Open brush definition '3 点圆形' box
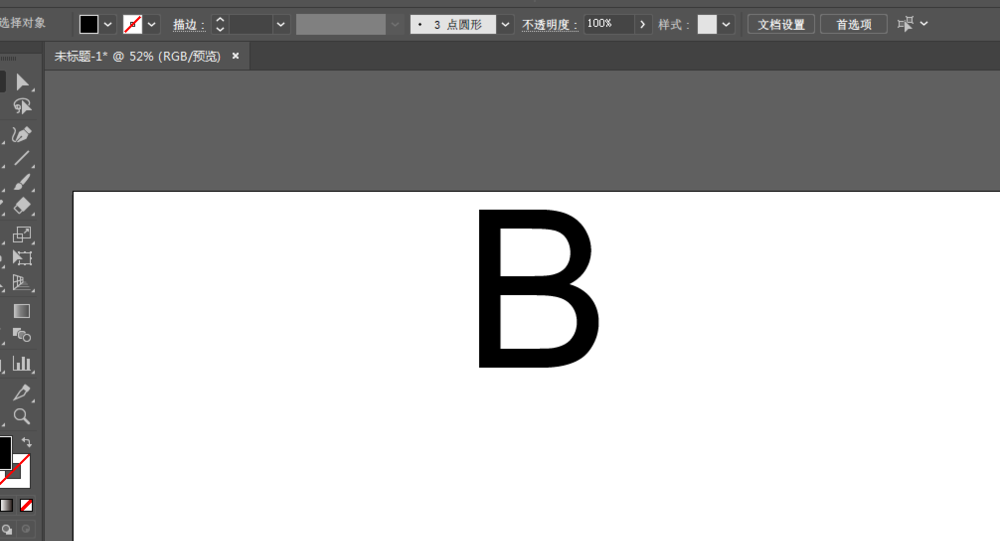 pyautogui.click(x=453, y=24)
